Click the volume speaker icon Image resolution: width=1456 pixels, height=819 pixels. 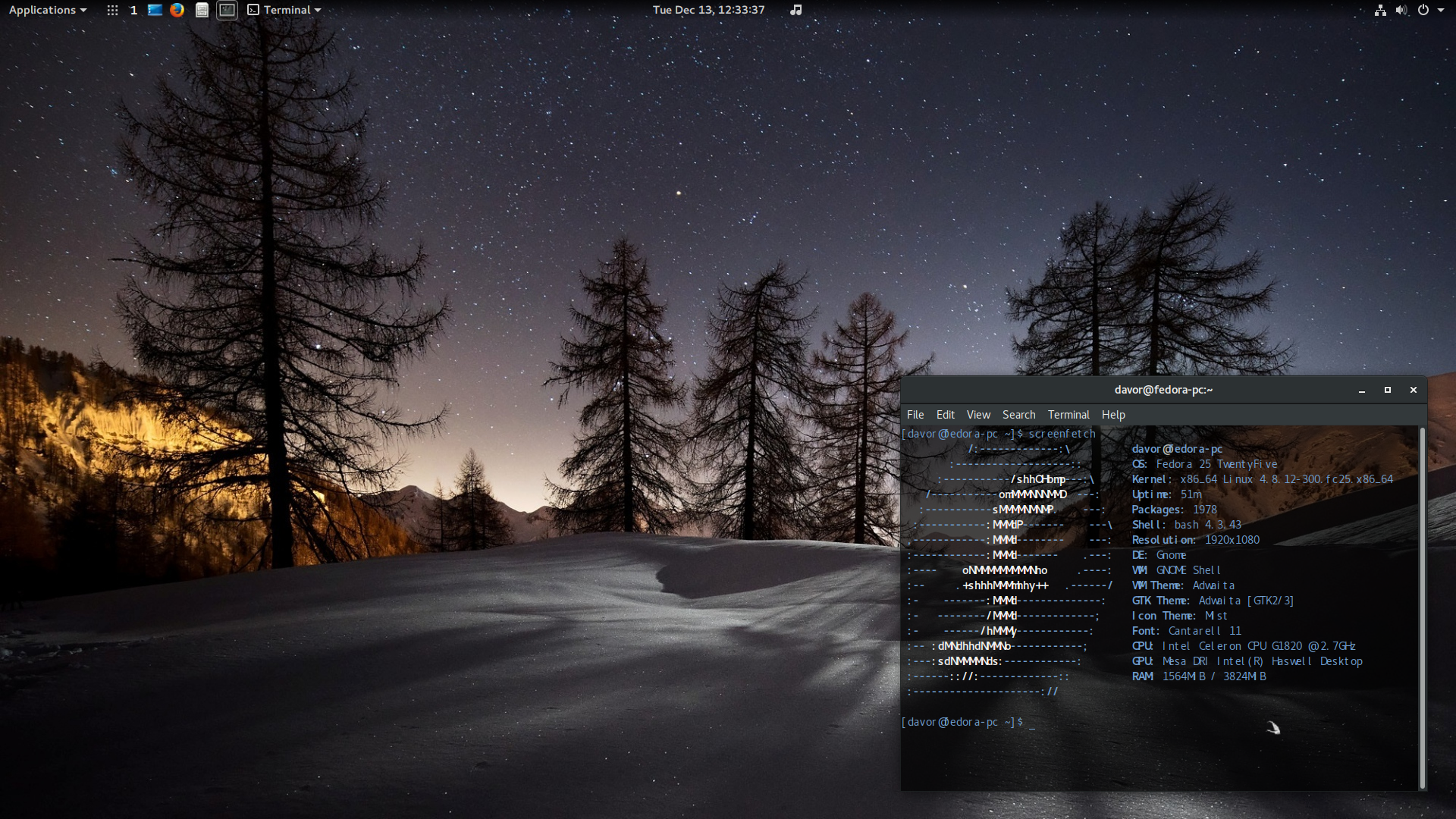coord(1401,10)
